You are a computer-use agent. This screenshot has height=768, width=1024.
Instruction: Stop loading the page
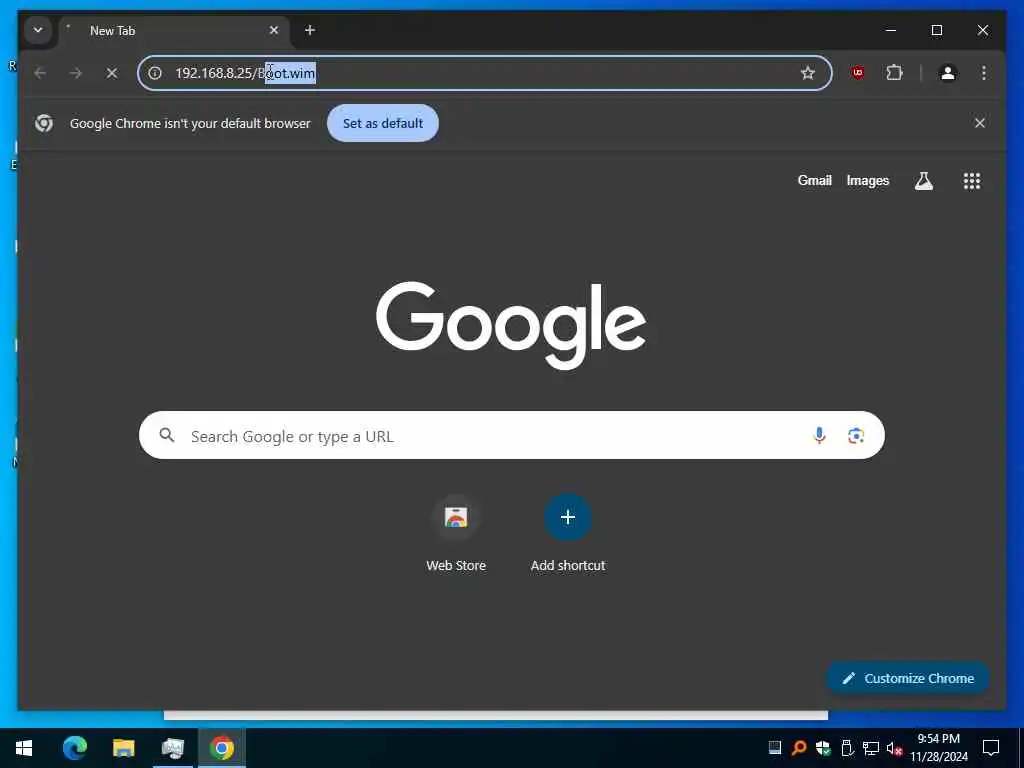pyautogui.click(x=112, y=73)
